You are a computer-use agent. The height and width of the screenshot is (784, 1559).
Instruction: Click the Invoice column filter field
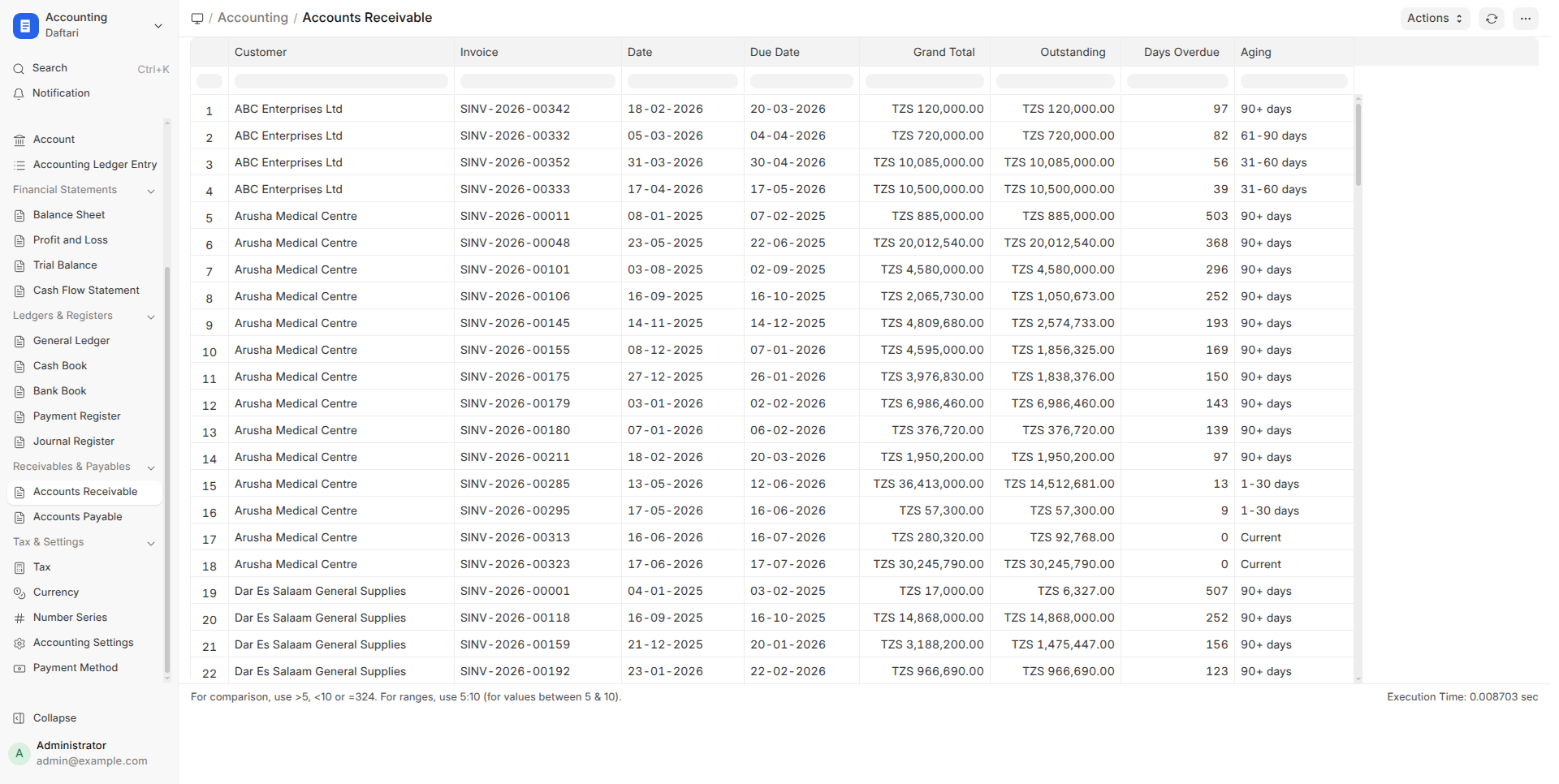tap(538, 81)
